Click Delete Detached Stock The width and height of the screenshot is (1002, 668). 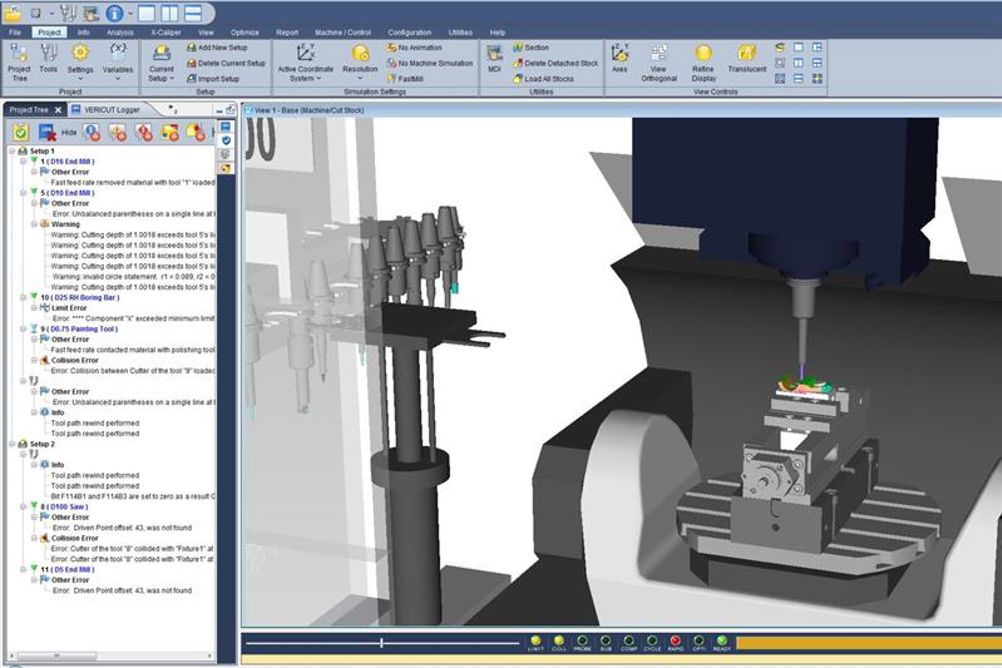(555, 63)
